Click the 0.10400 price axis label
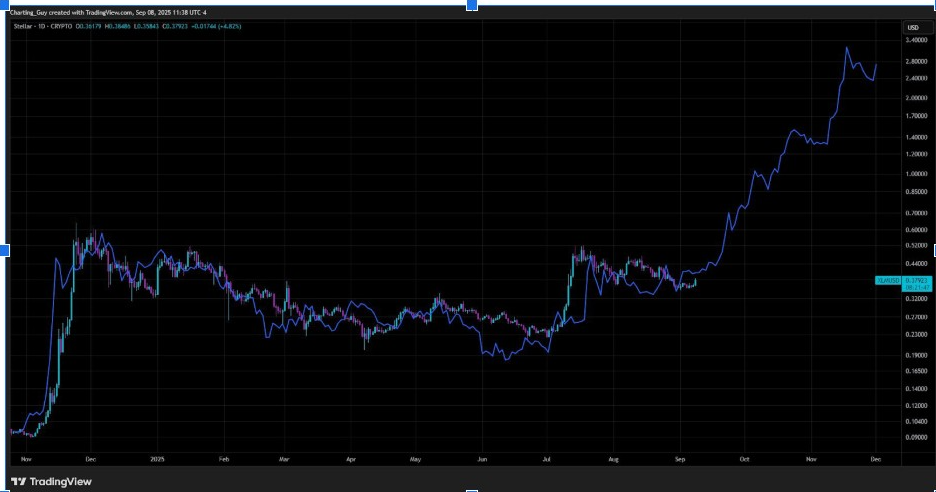 coord(916,422)
